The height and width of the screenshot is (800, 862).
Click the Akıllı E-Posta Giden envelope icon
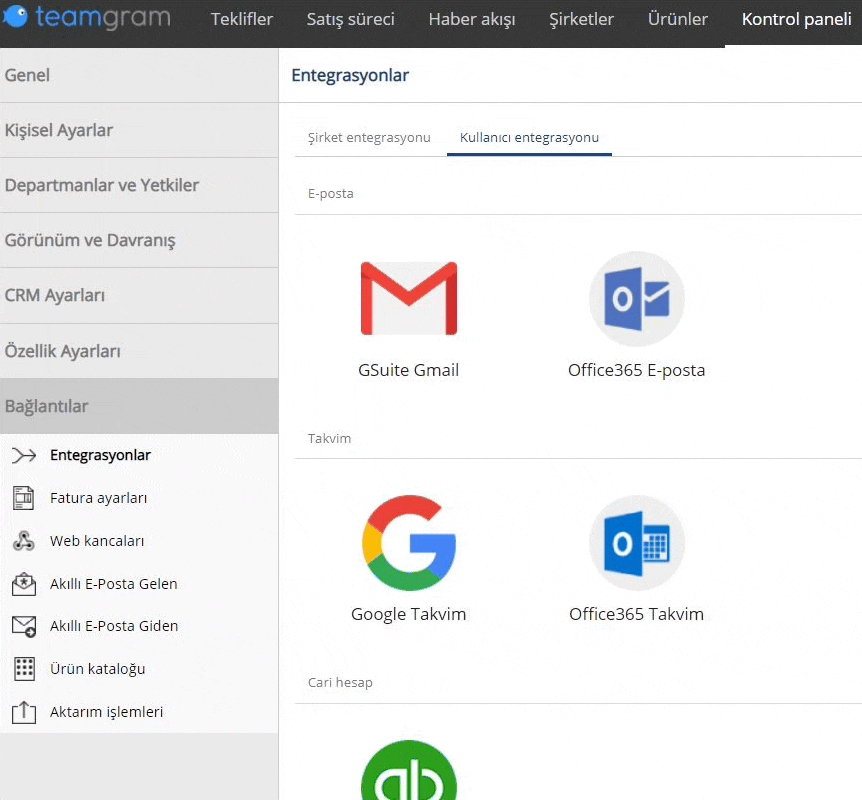click(24, 626)
